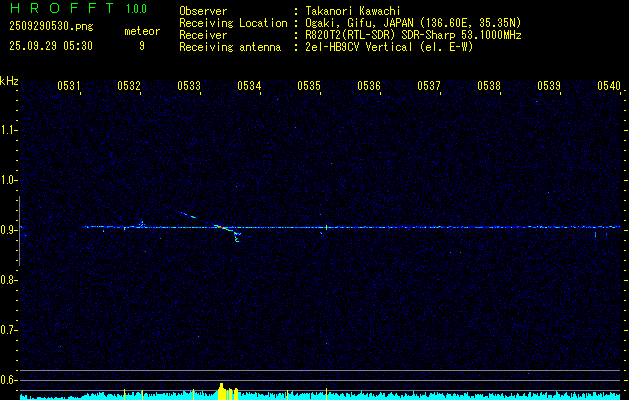Viewport: 629px width, 400px height.
Task: Click the 0533 time marker
Action: coord(189,85)
